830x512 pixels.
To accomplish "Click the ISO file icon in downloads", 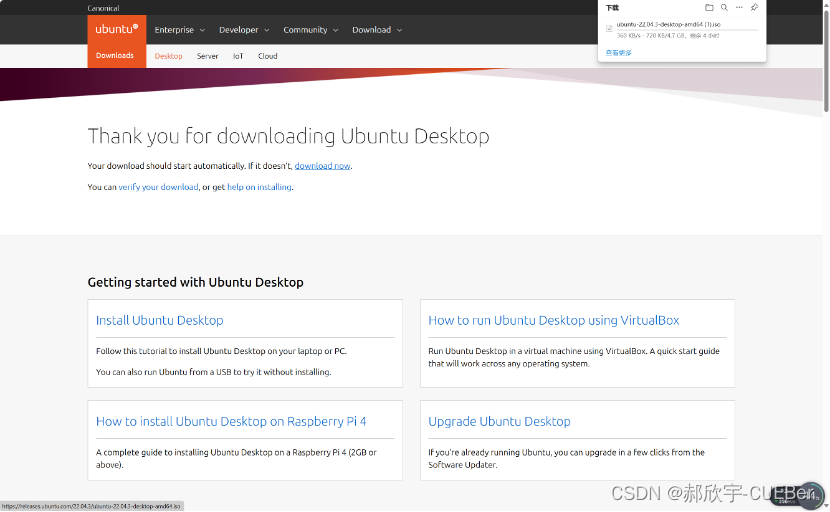I will tap(609, 28).
